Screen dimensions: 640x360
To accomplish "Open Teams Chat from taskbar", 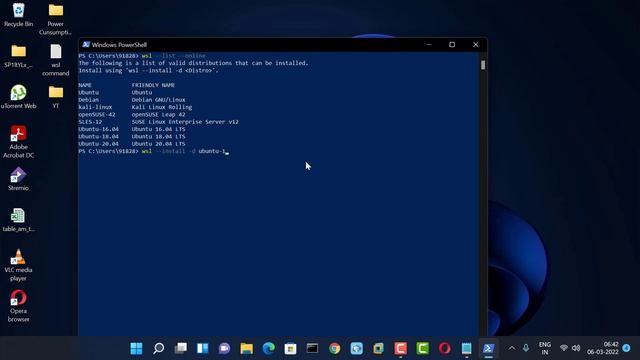I will pyautogui.click(x=224, y=348).
